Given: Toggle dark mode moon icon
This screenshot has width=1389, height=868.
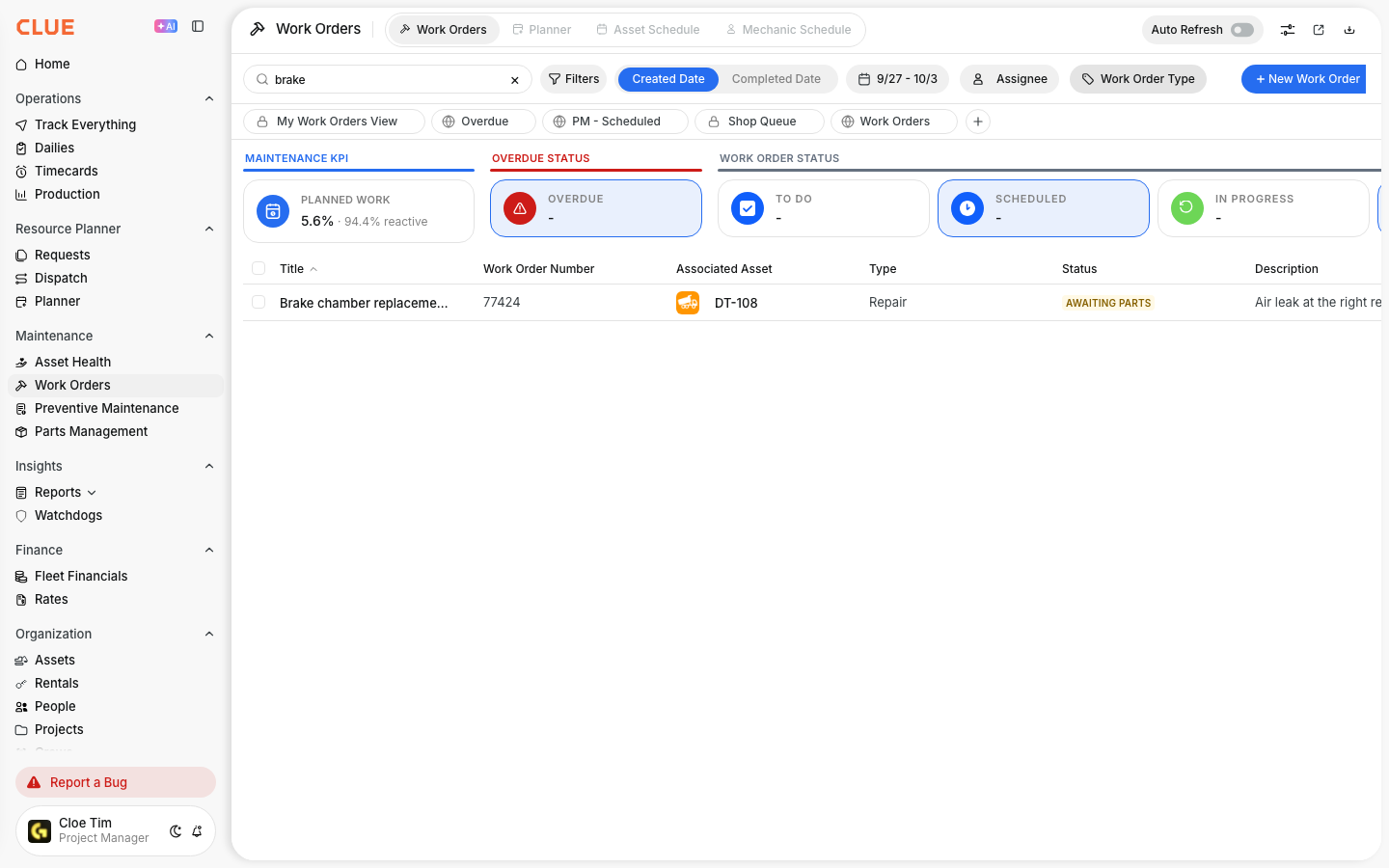Looking at the screenshot, I should 176,831.
